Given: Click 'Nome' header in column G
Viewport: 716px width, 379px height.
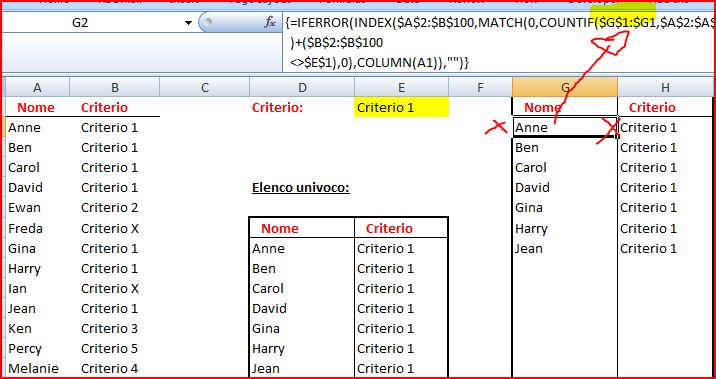Looking at the screenshot, I should 543,108.
